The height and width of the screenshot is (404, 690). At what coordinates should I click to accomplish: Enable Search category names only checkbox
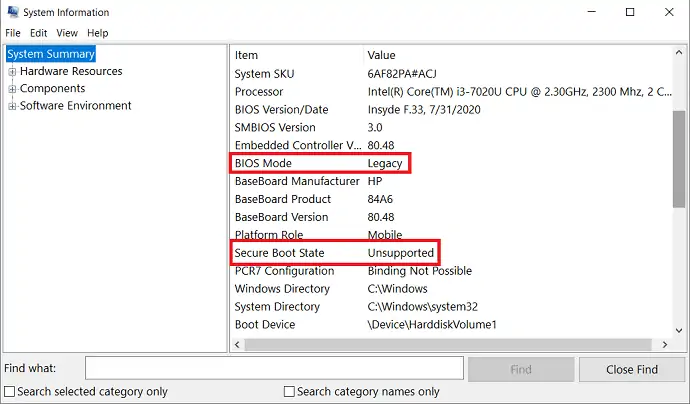point(289,391)
